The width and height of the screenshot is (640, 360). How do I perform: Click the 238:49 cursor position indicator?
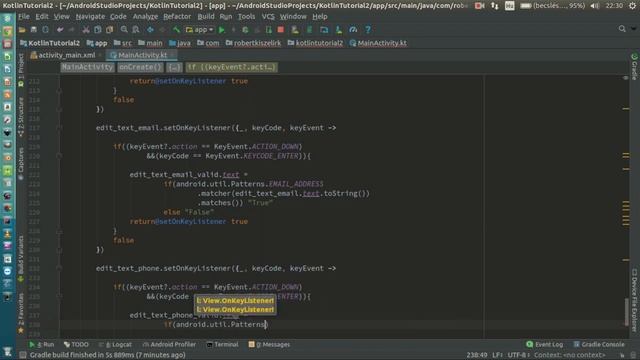pyautogui.click(x=477, y=355)
